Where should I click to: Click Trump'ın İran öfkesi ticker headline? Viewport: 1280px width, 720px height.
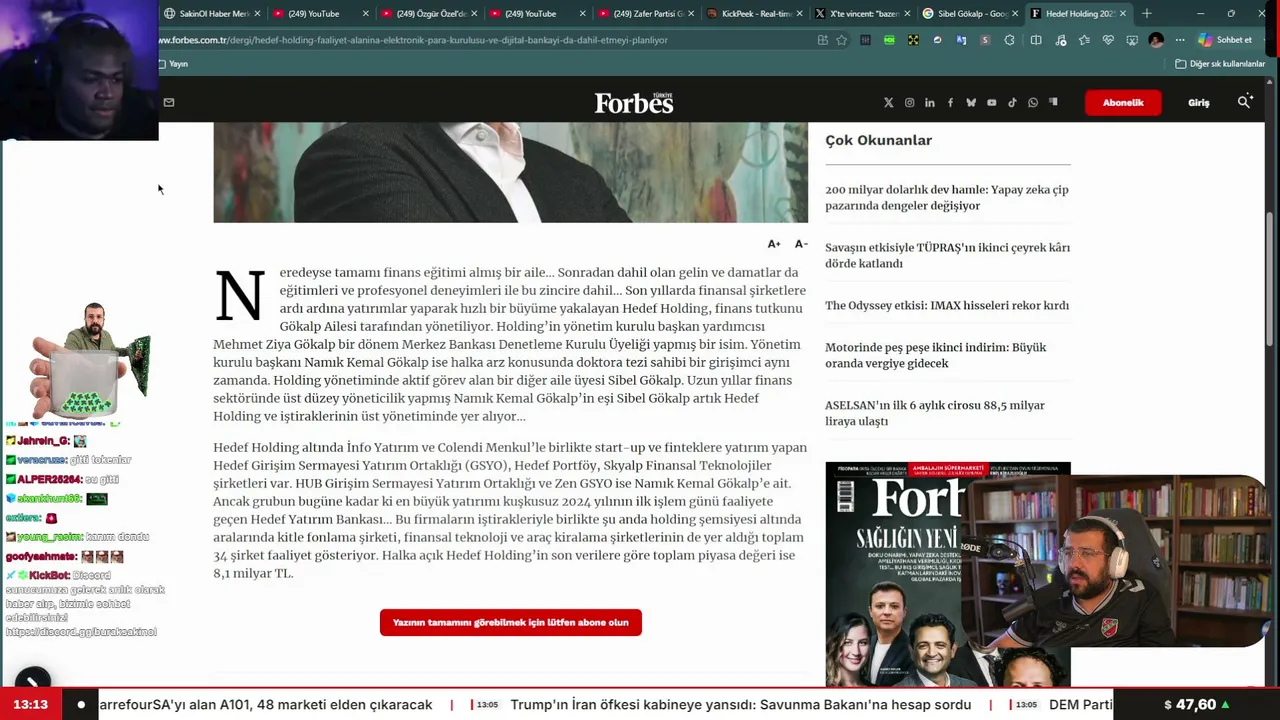click(741, 705)
